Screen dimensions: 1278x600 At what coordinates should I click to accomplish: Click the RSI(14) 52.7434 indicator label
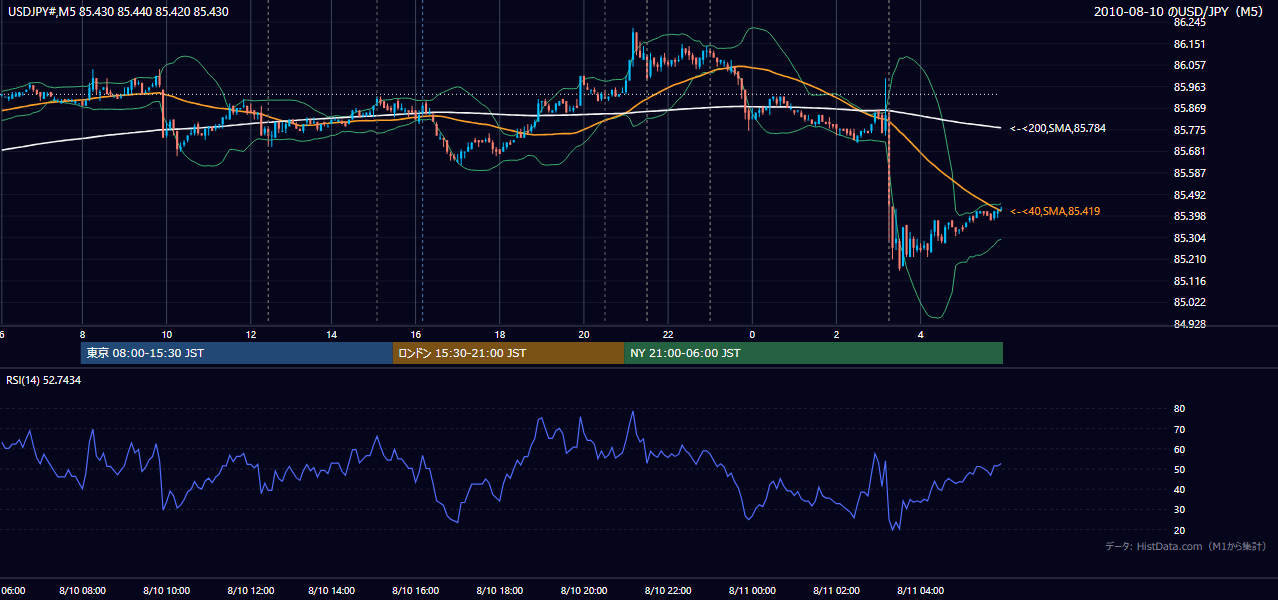(43, 380)
